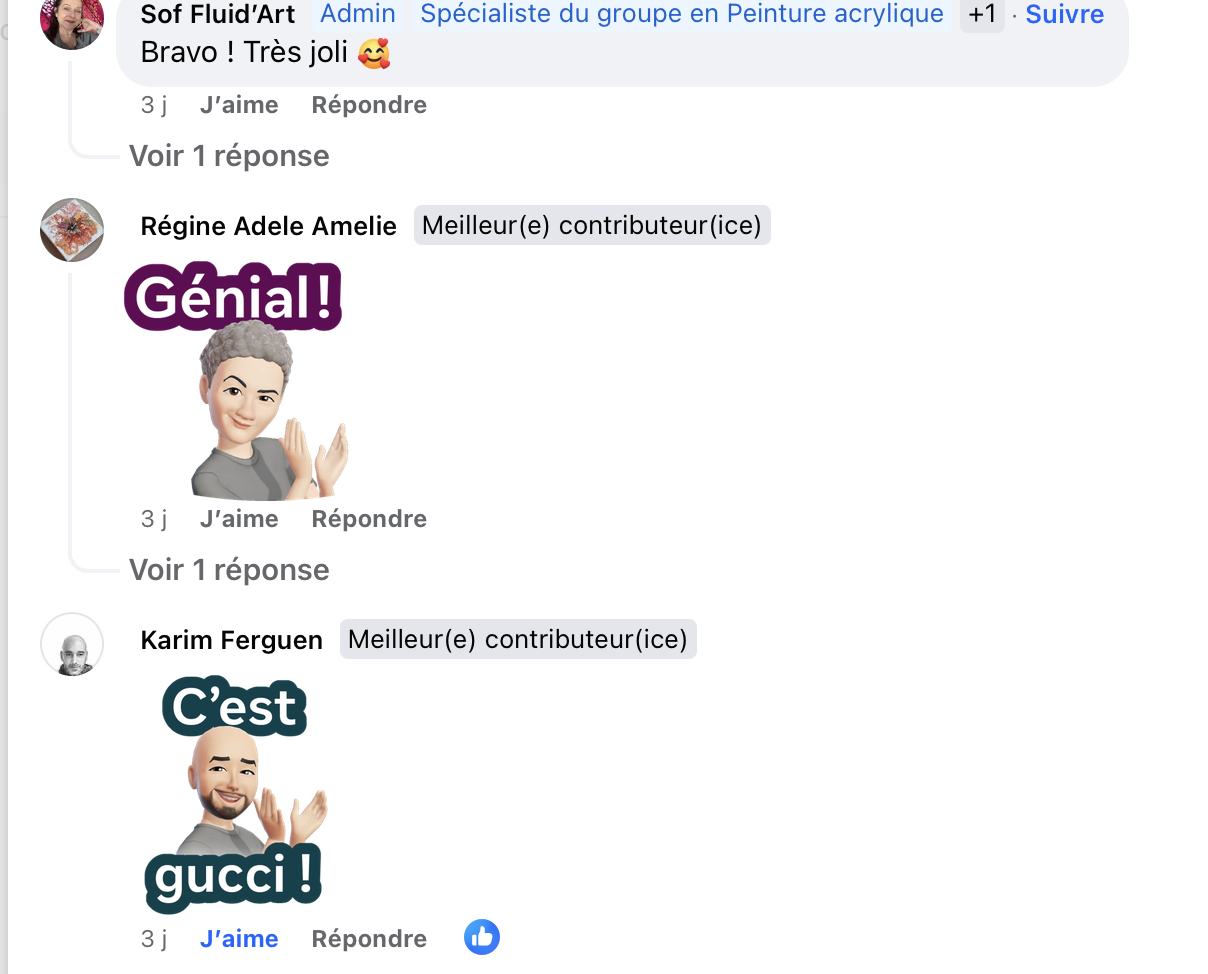Click the 3 j timestamp on Karim's comment
The width and height of the screenshot is (1208, 974).
[x=154, y=939]
